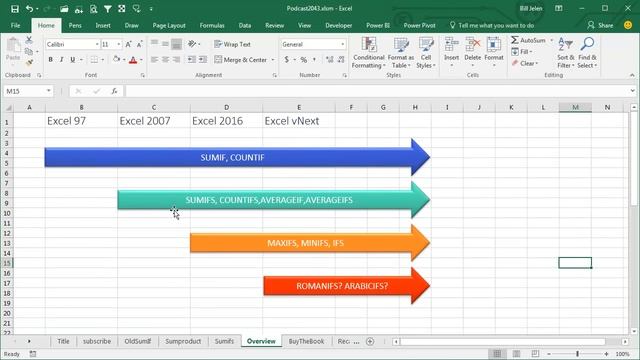Click the Fill Color paint bucket

click(116, 60)
